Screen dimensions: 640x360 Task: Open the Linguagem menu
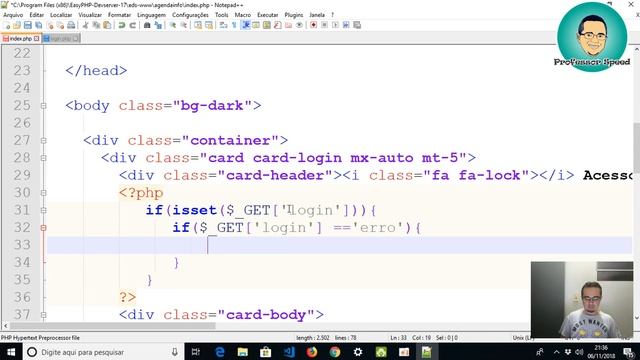coord(151,15)
